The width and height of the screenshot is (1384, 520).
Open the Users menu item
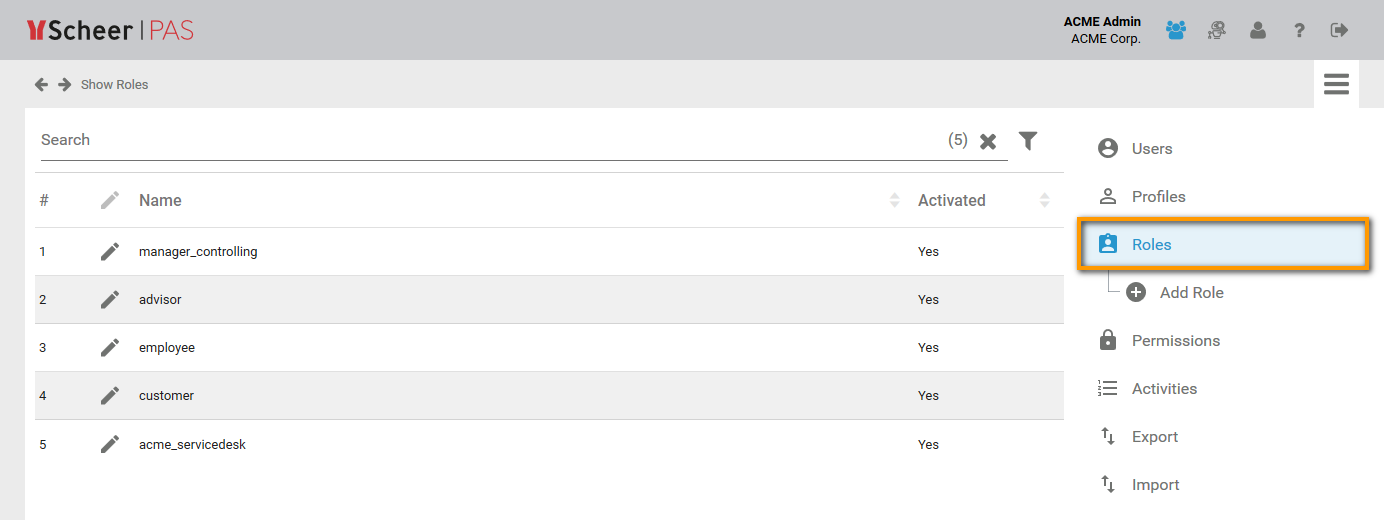[x=1151, y=149]
